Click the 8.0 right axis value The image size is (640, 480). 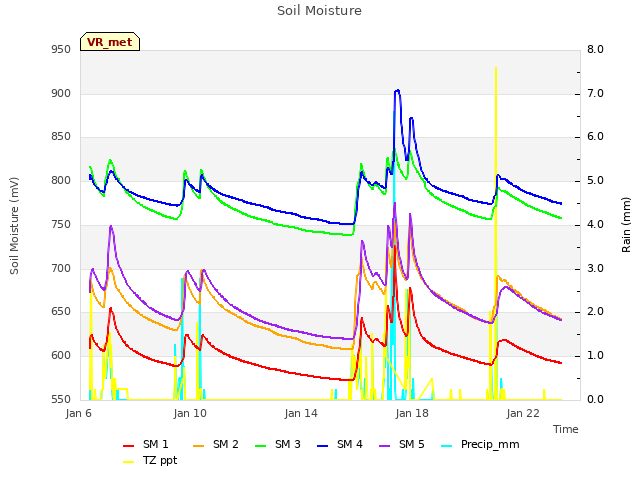coord(595,50)
